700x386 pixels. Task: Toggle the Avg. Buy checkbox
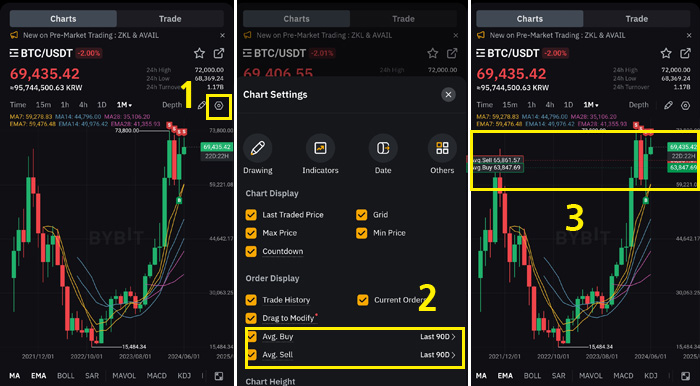click(252, 336)
